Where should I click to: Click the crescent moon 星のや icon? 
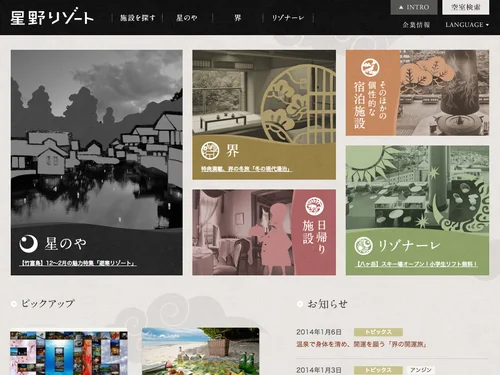tap(28, 244)
